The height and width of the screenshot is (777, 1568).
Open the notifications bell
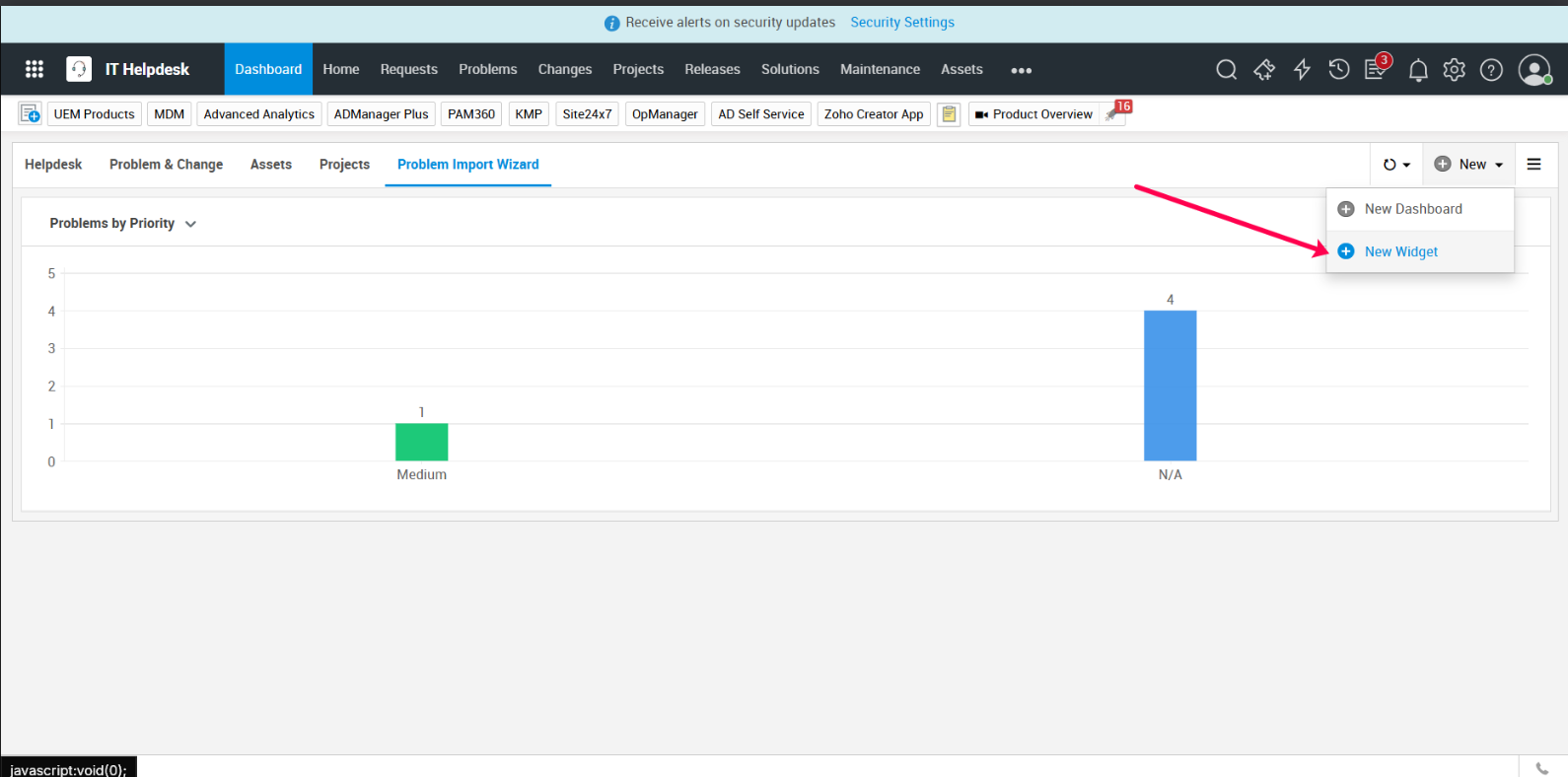(x=1418, y=70)
